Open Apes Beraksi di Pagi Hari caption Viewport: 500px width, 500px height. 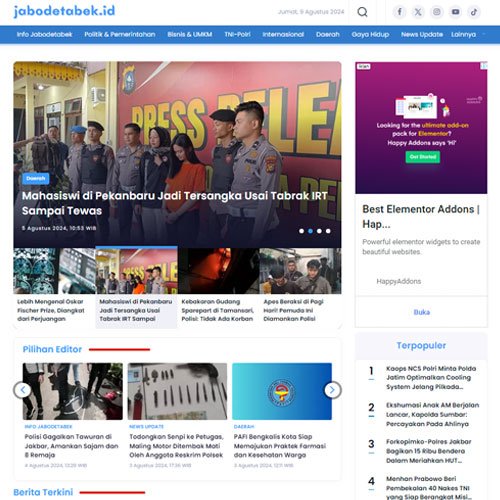click(293, 310)
